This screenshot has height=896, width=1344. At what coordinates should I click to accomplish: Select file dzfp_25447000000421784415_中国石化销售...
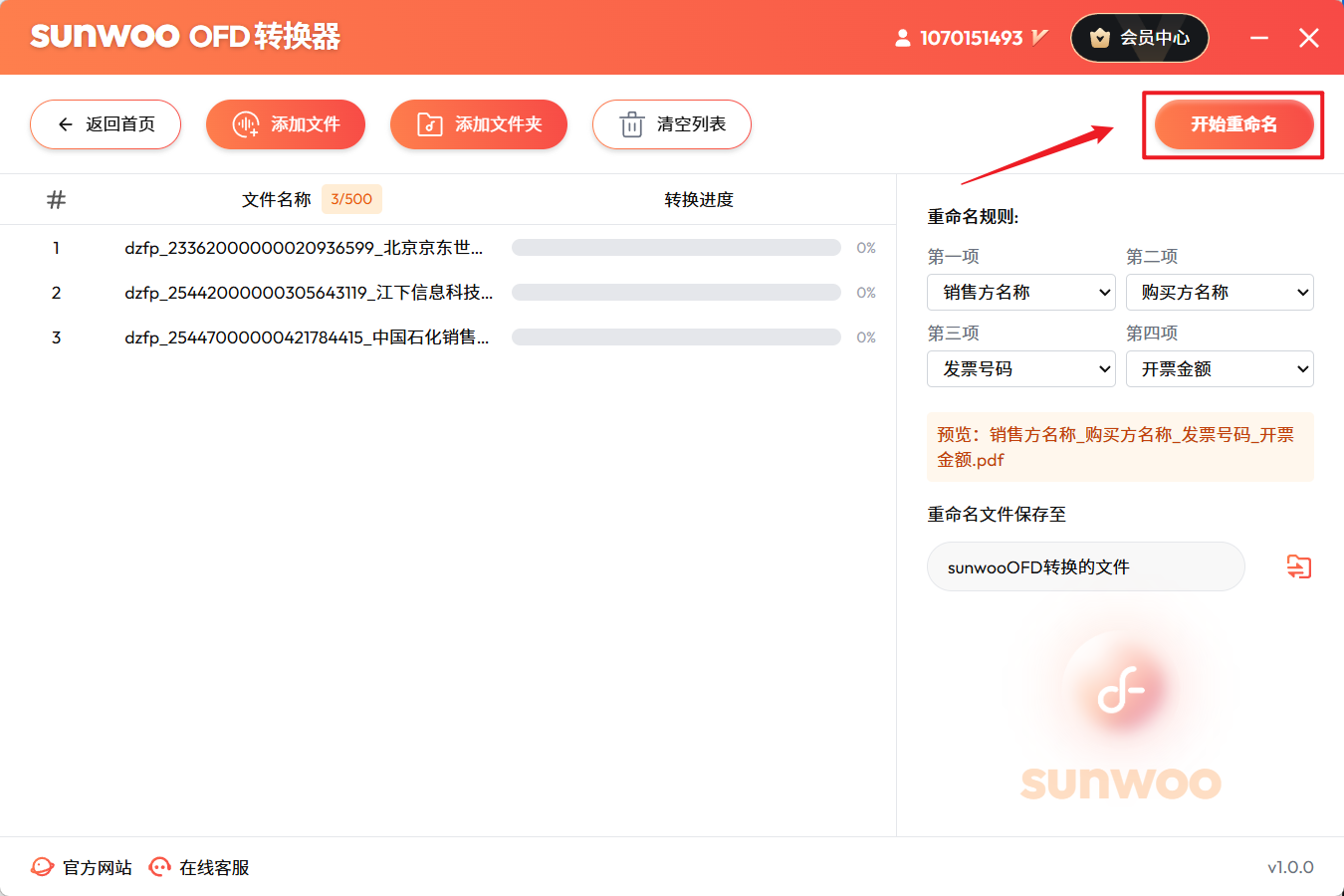pos(307,337)
